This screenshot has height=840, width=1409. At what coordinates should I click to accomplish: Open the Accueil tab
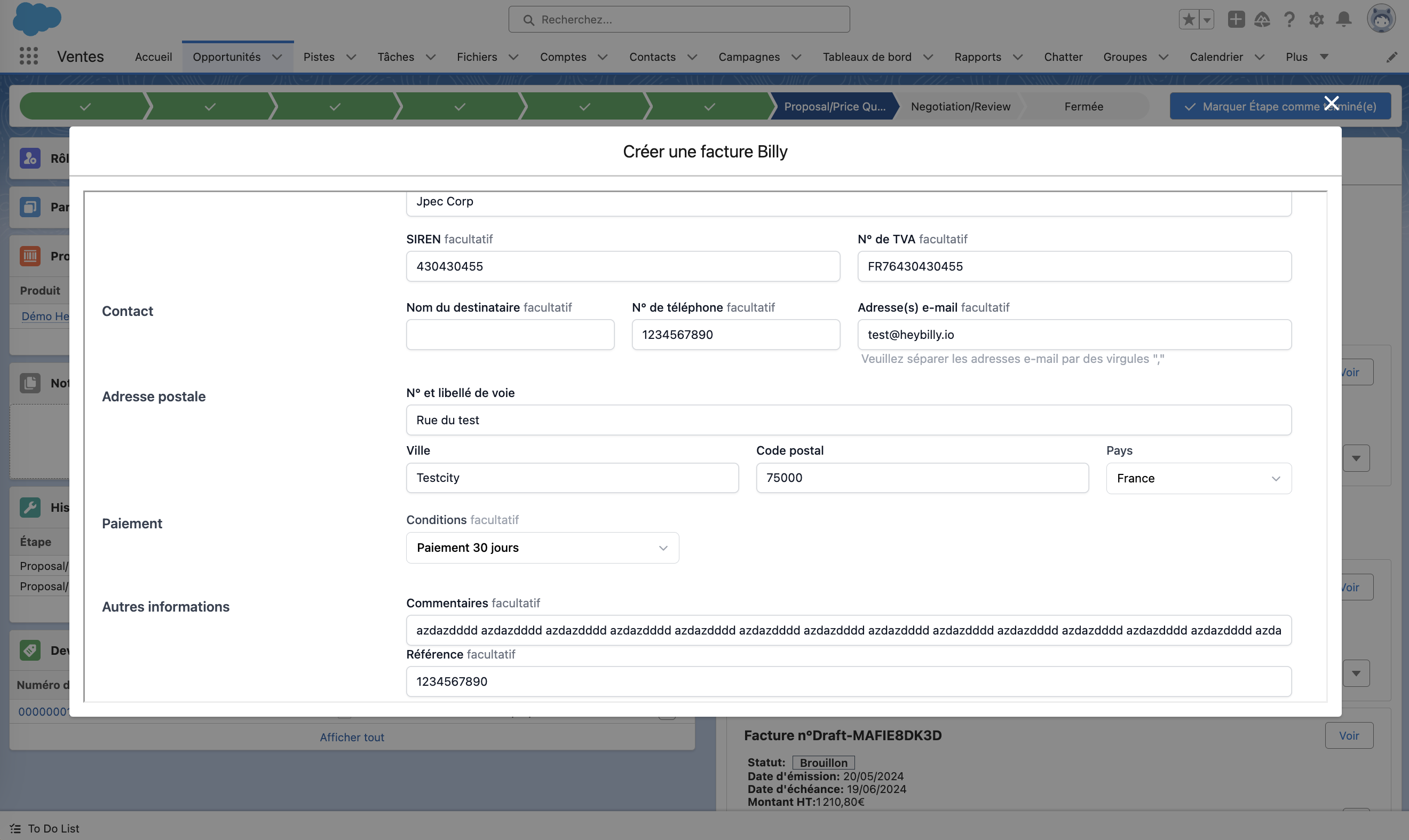pyautogui.click(x=153, y=57)
